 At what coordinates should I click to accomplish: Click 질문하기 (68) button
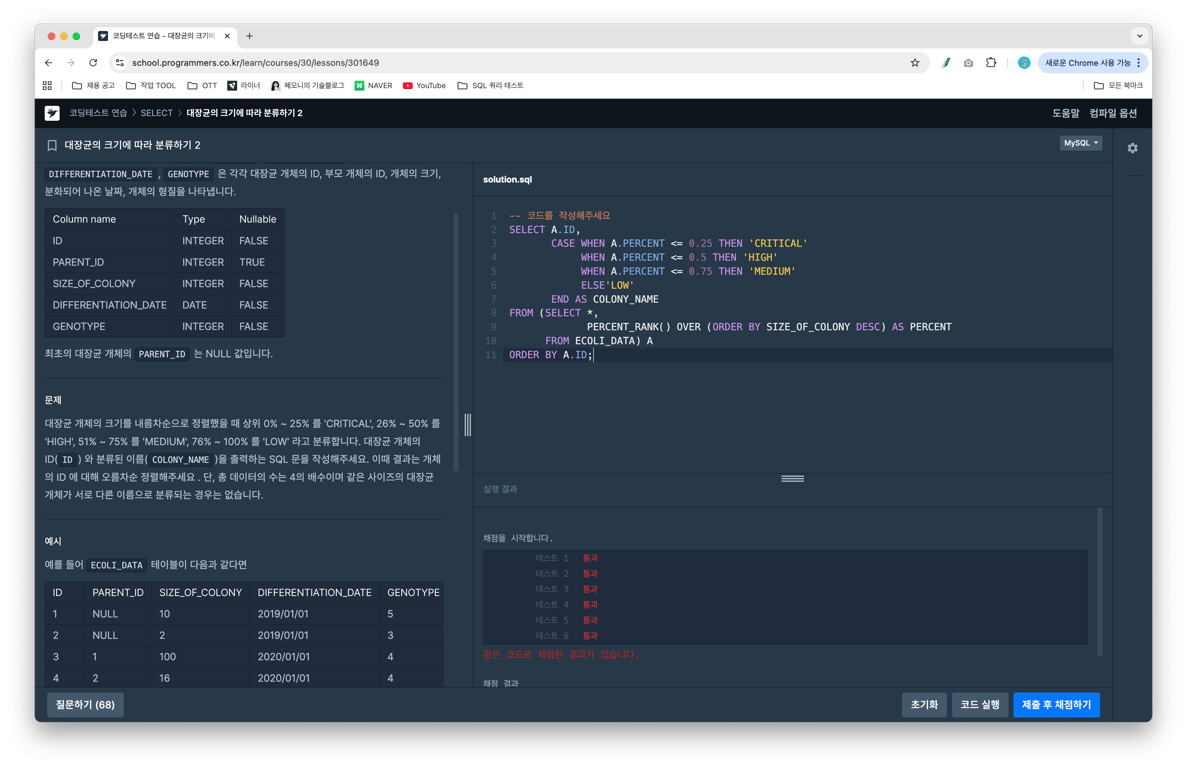coord(85,704)
